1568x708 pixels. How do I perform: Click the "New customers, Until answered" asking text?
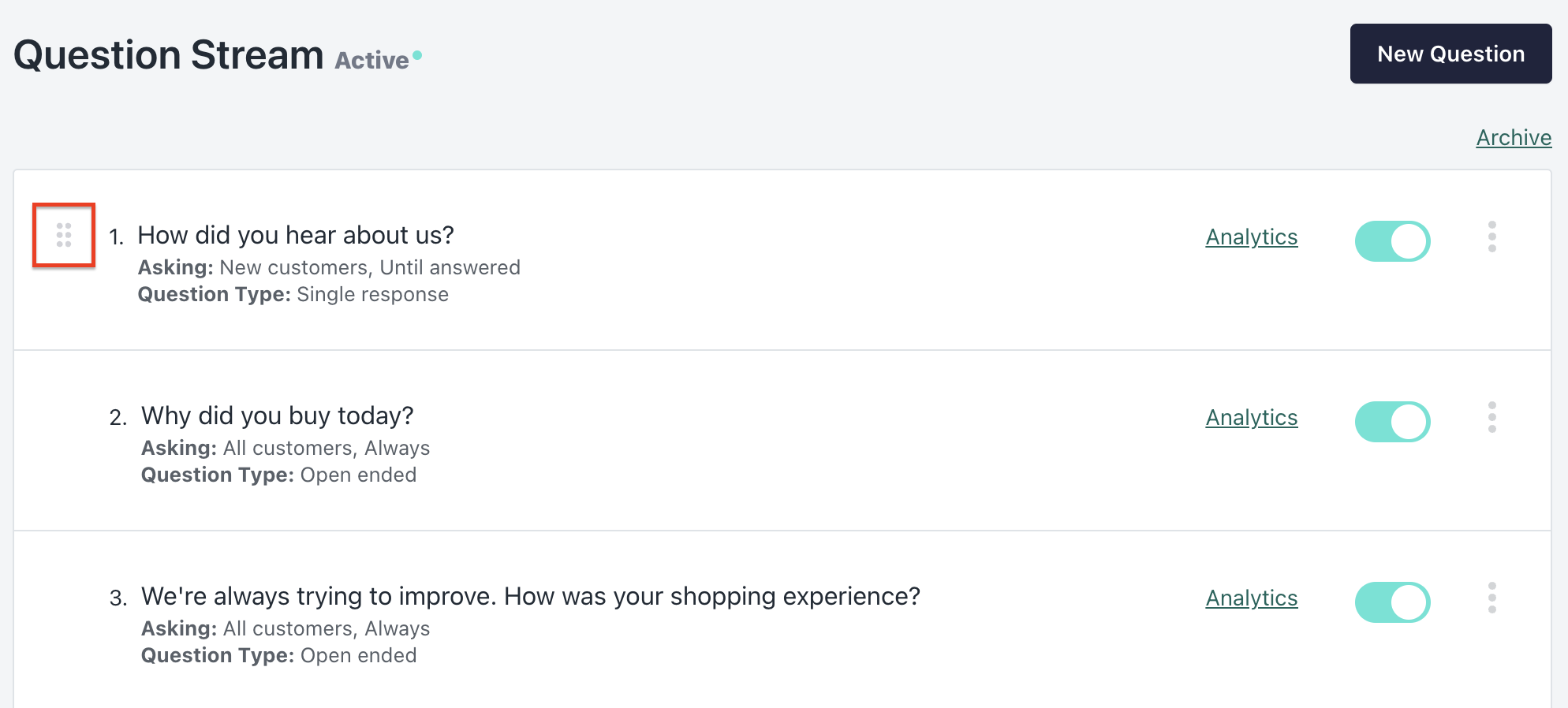tap(370, 268)
